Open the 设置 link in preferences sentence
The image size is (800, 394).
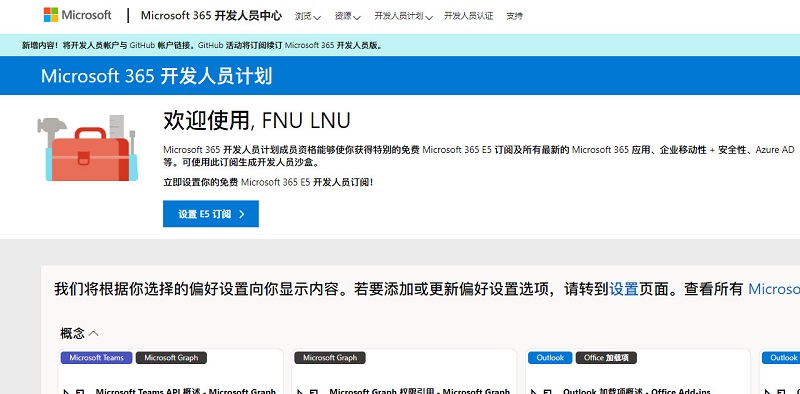[x=624, y=289]
